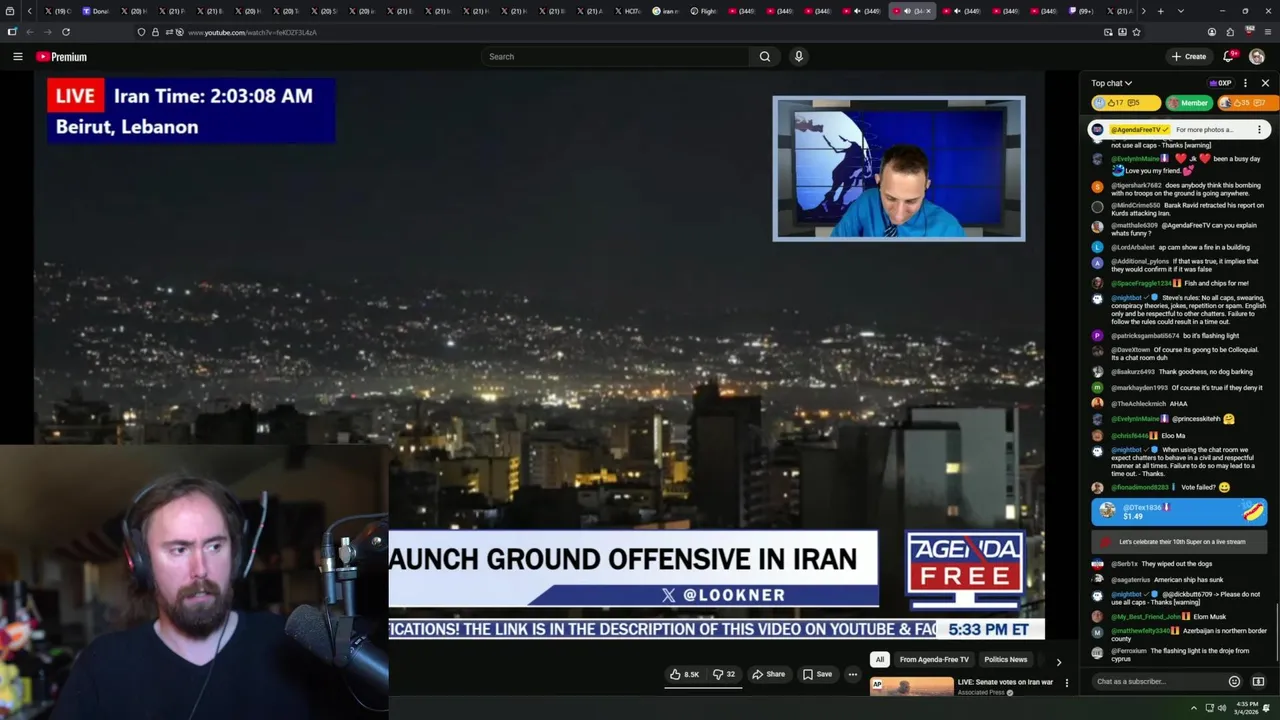Open the system volume control
The image size is (1280, 720).
point(1222,708)
